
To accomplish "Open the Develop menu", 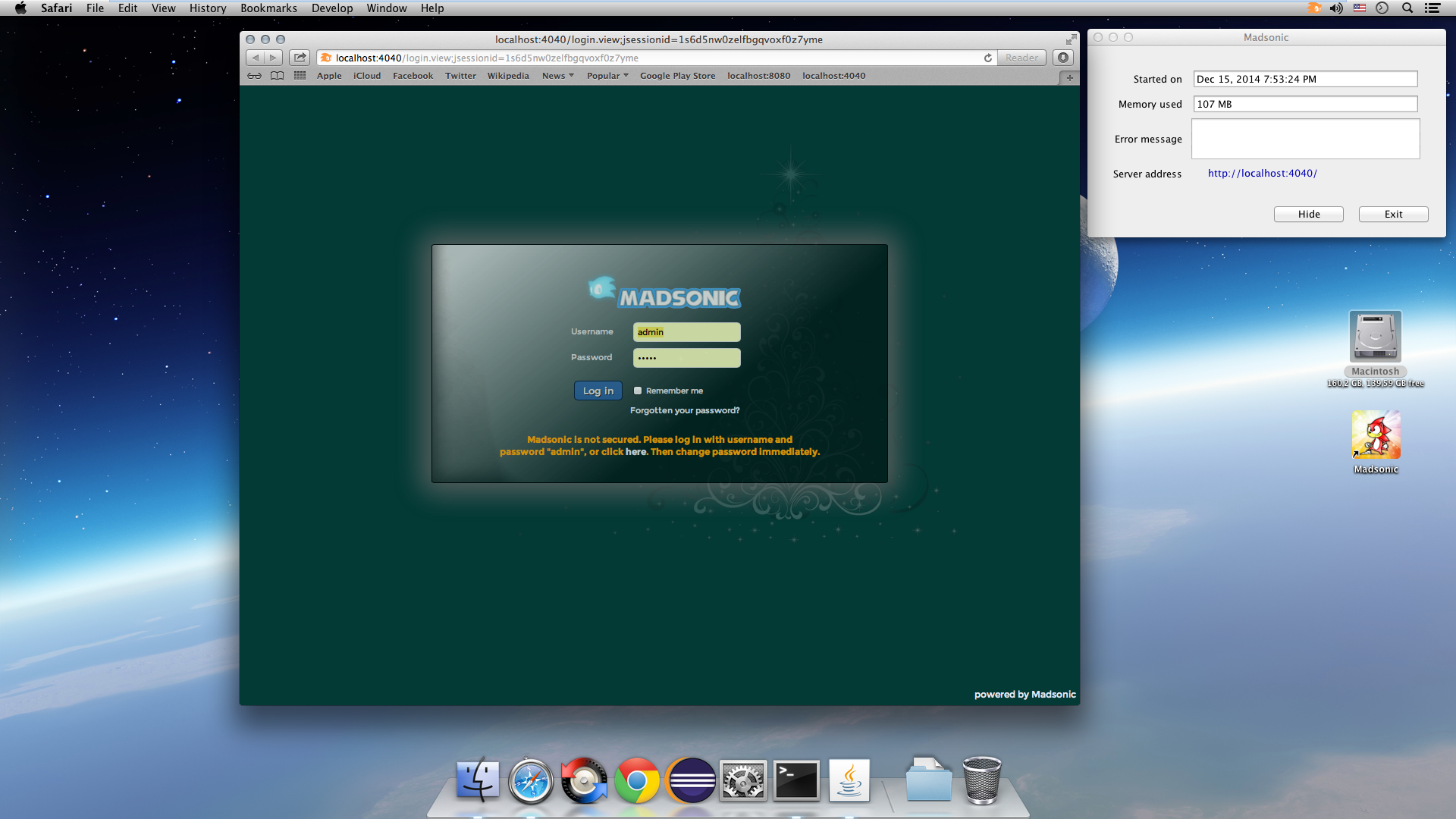I will click(x=331, y=8).
